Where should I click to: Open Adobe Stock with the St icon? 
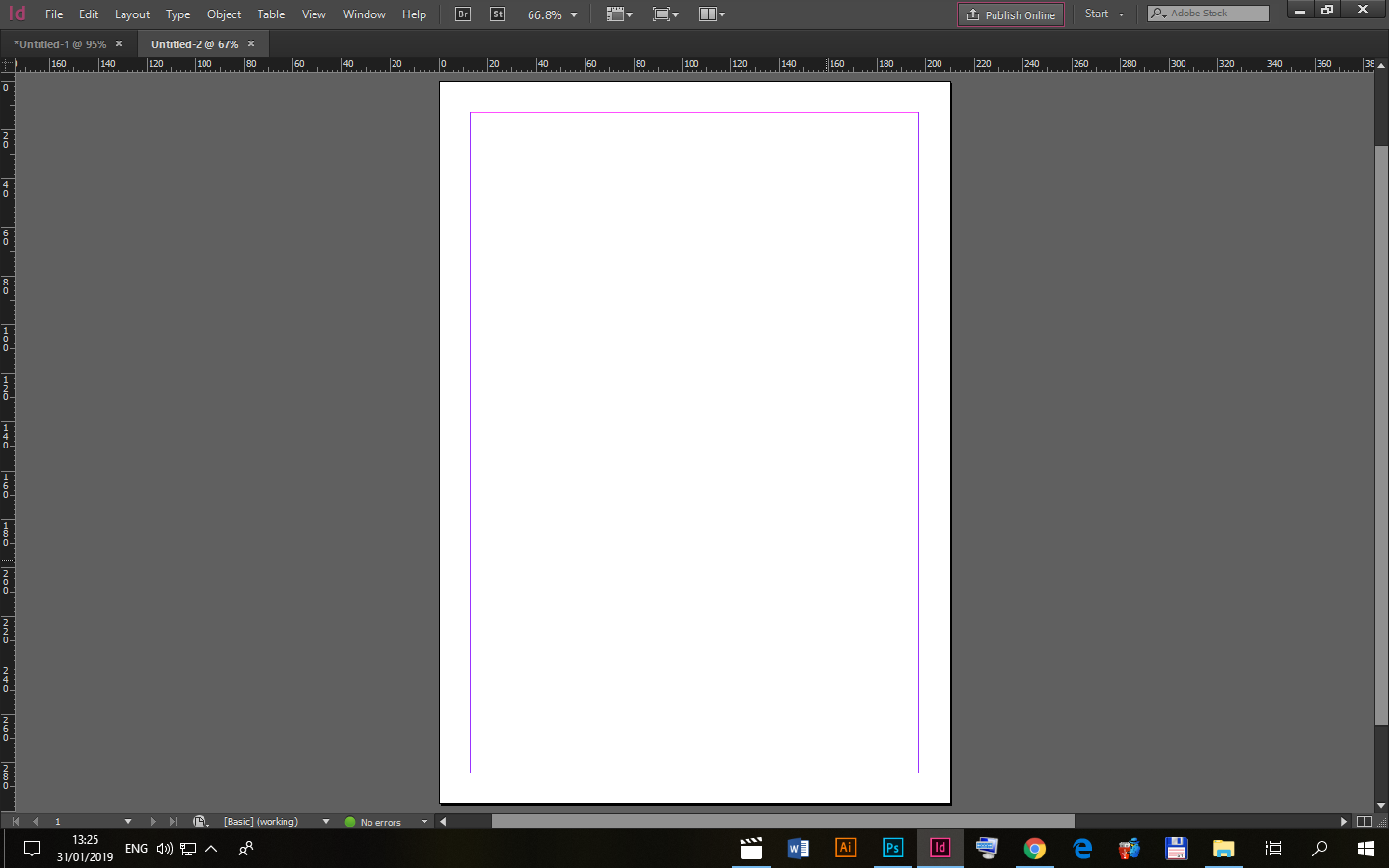497,14
